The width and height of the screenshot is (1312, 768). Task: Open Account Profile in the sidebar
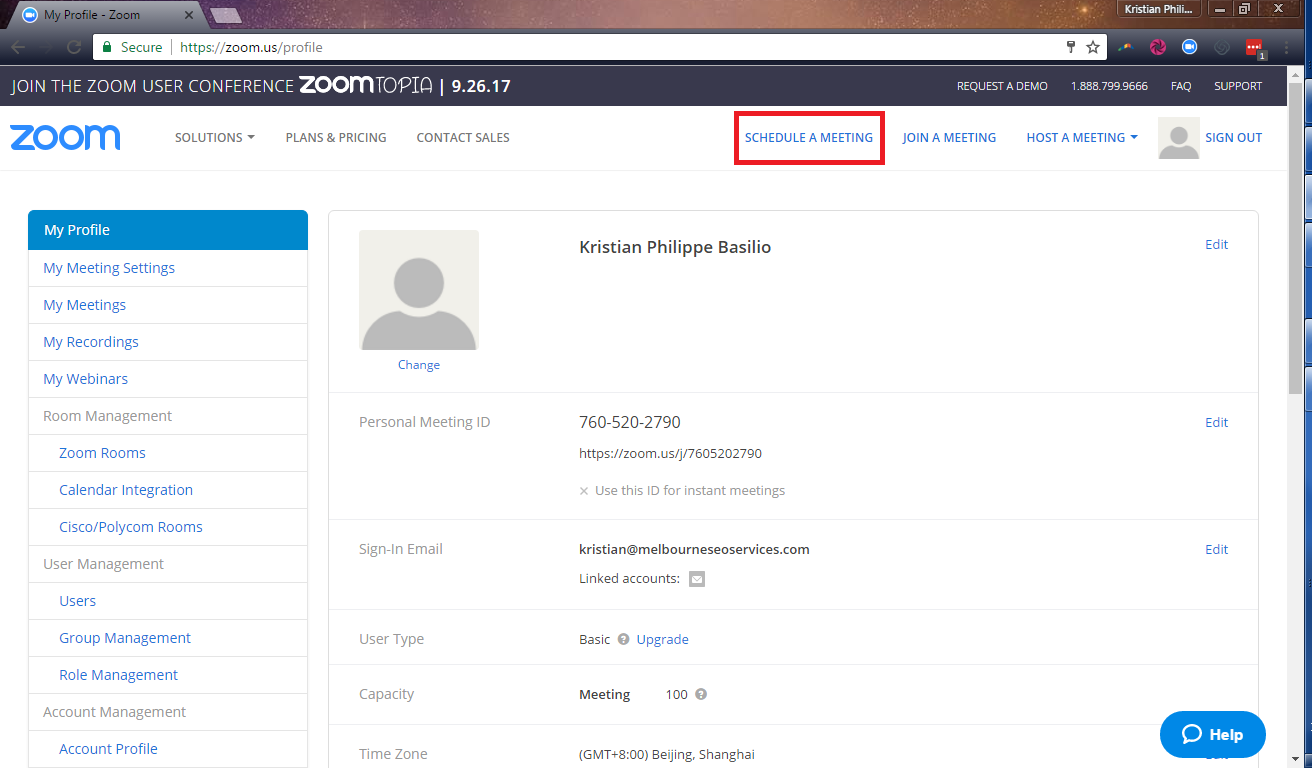(x=108, y=749)
